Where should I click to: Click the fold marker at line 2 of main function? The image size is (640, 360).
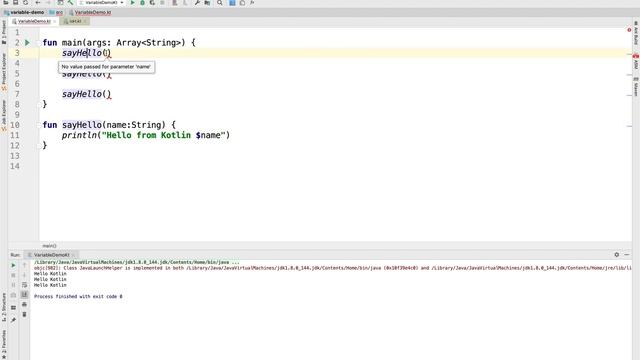point(38,42)
